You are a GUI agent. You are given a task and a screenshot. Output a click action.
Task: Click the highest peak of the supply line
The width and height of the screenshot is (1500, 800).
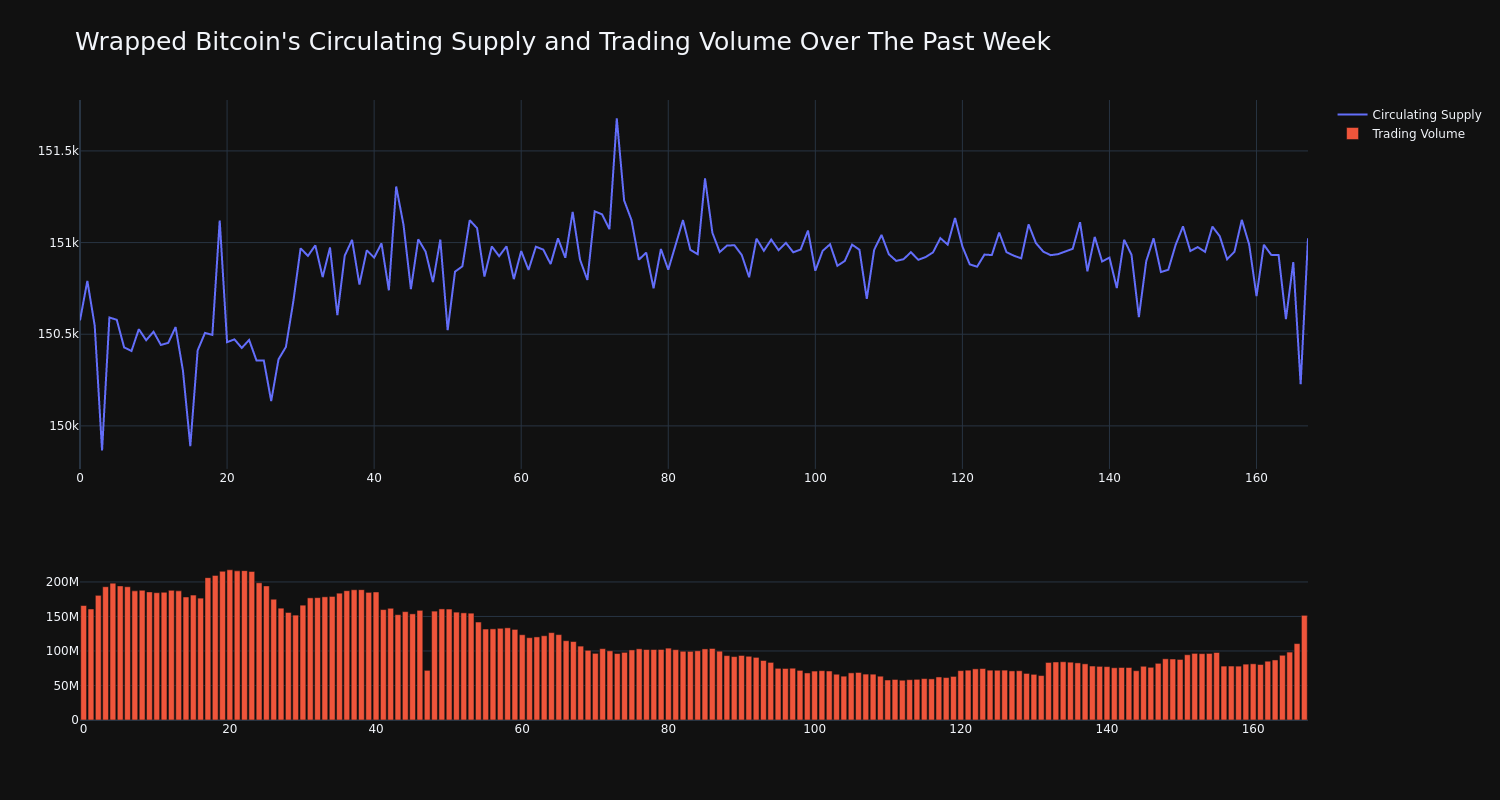[616, 120]
